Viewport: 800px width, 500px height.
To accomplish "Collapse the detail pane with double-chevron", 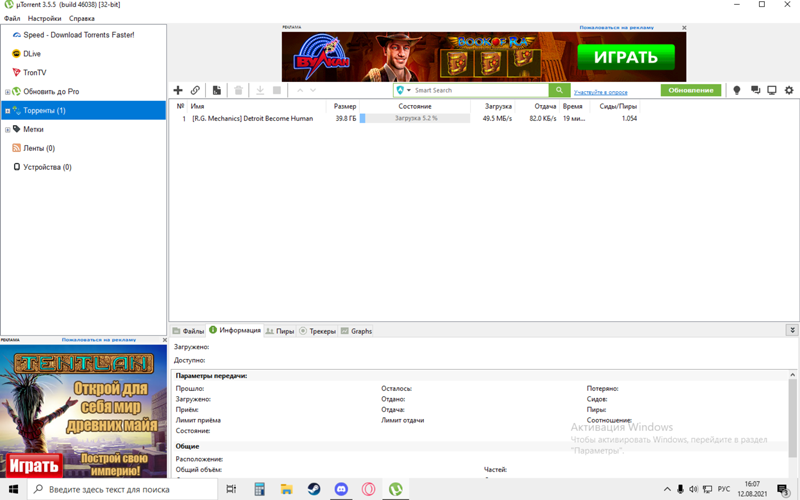I will point(792,330).
